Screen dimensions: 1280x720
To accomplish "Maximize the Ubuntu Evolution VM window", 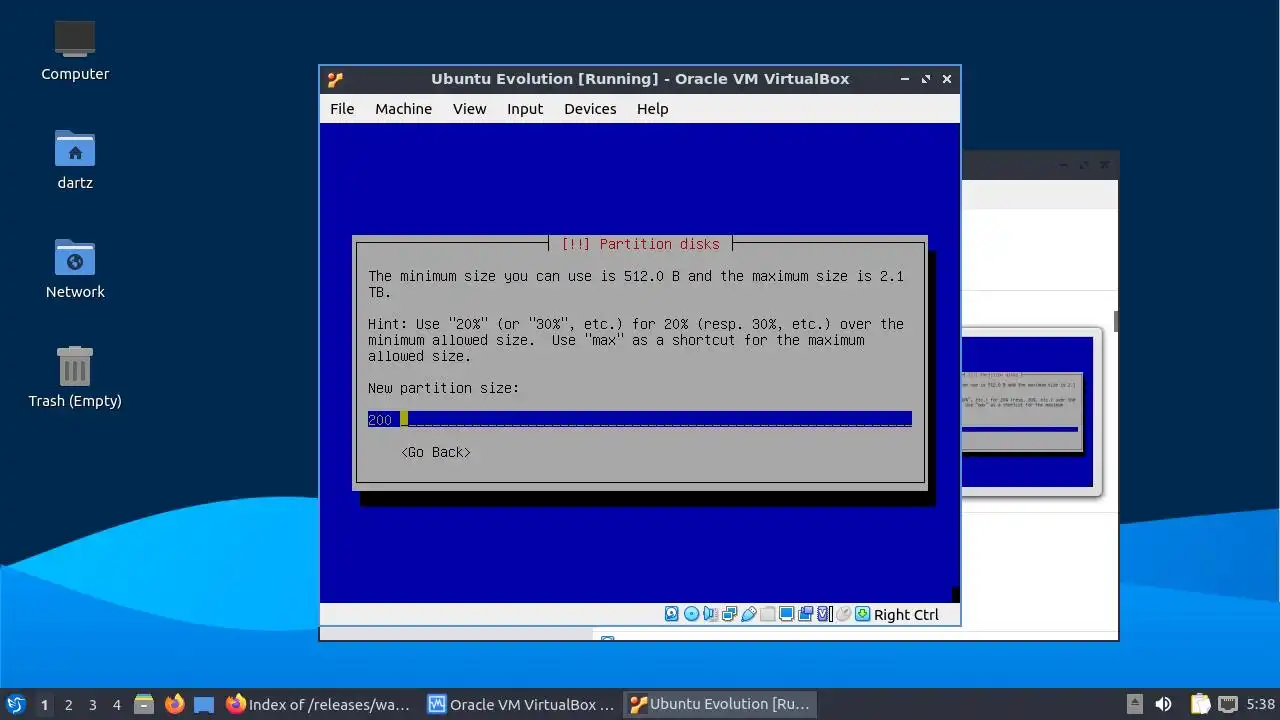I will tap(926, 79).
